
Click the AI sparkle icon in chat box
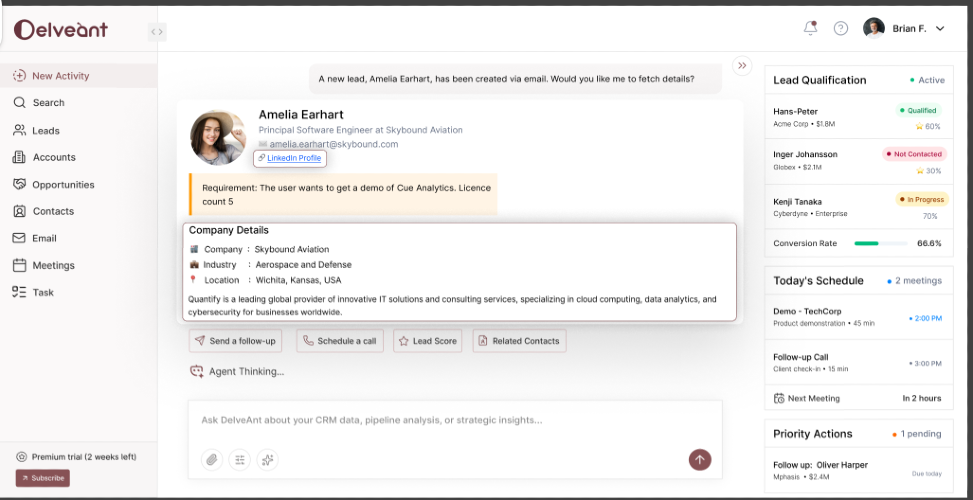tap(267, 460)
